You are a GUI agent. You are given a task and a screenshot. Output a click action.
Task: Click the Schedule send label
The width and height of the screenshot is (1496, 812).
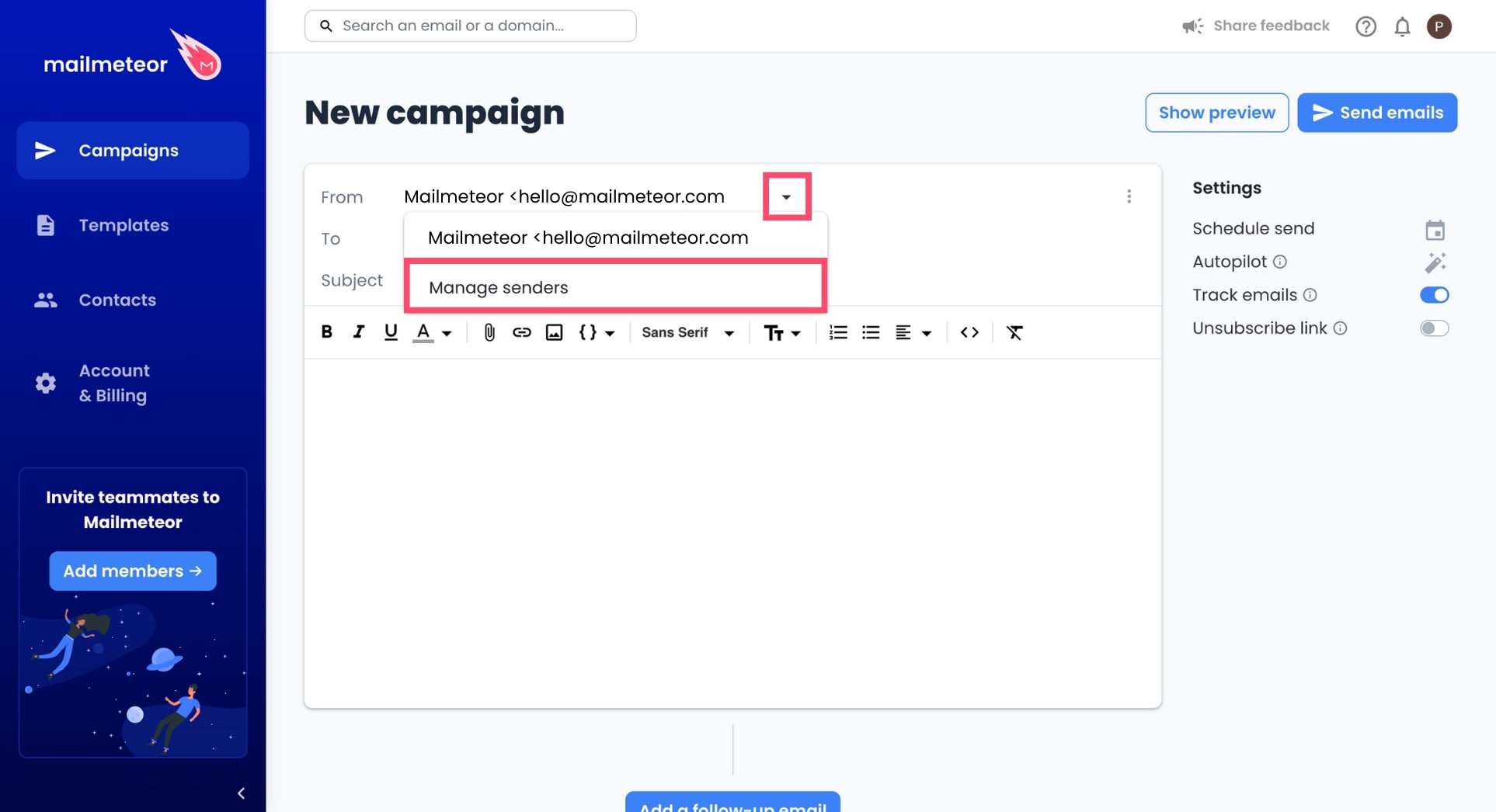(x=1253, y=228)
